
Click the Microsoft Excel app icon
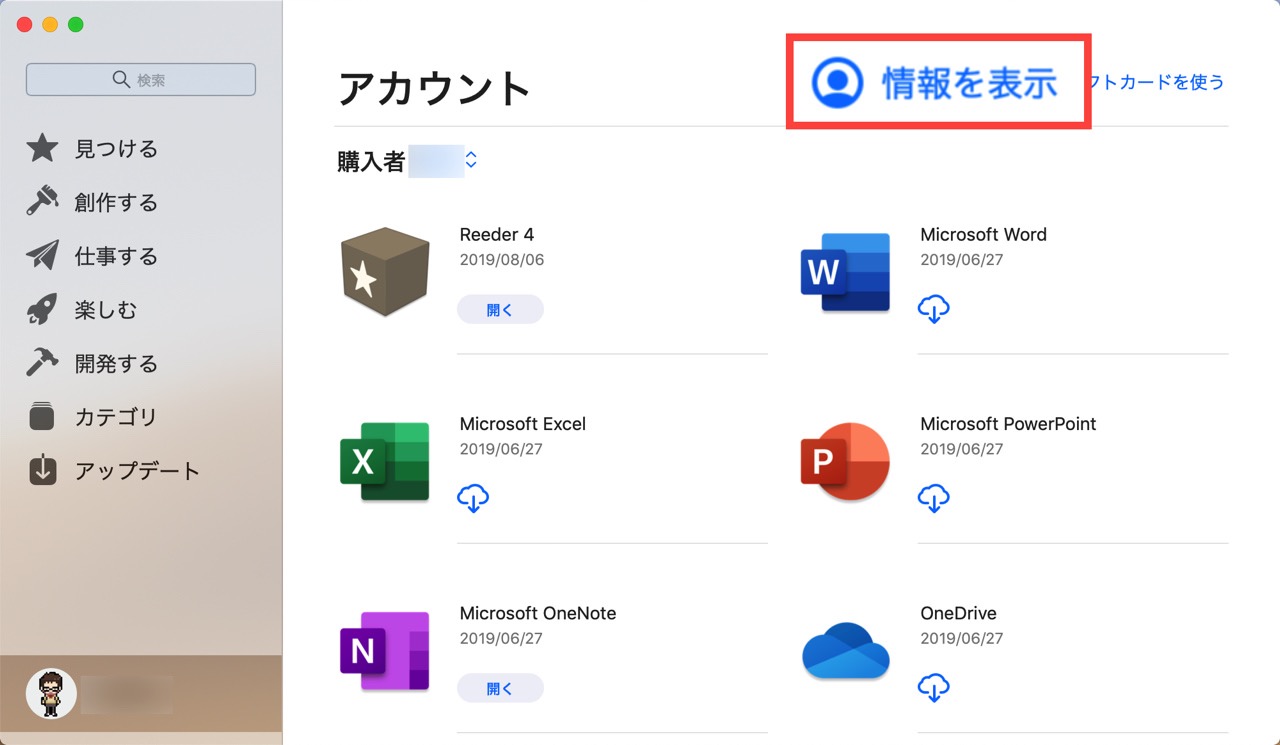point(385,461)
